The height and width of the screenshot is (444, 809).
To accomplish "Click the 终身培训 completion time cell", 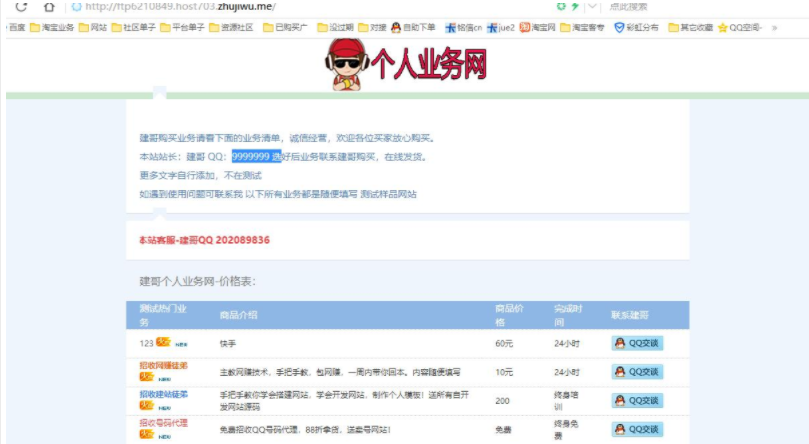I will [x=566, y=401].
